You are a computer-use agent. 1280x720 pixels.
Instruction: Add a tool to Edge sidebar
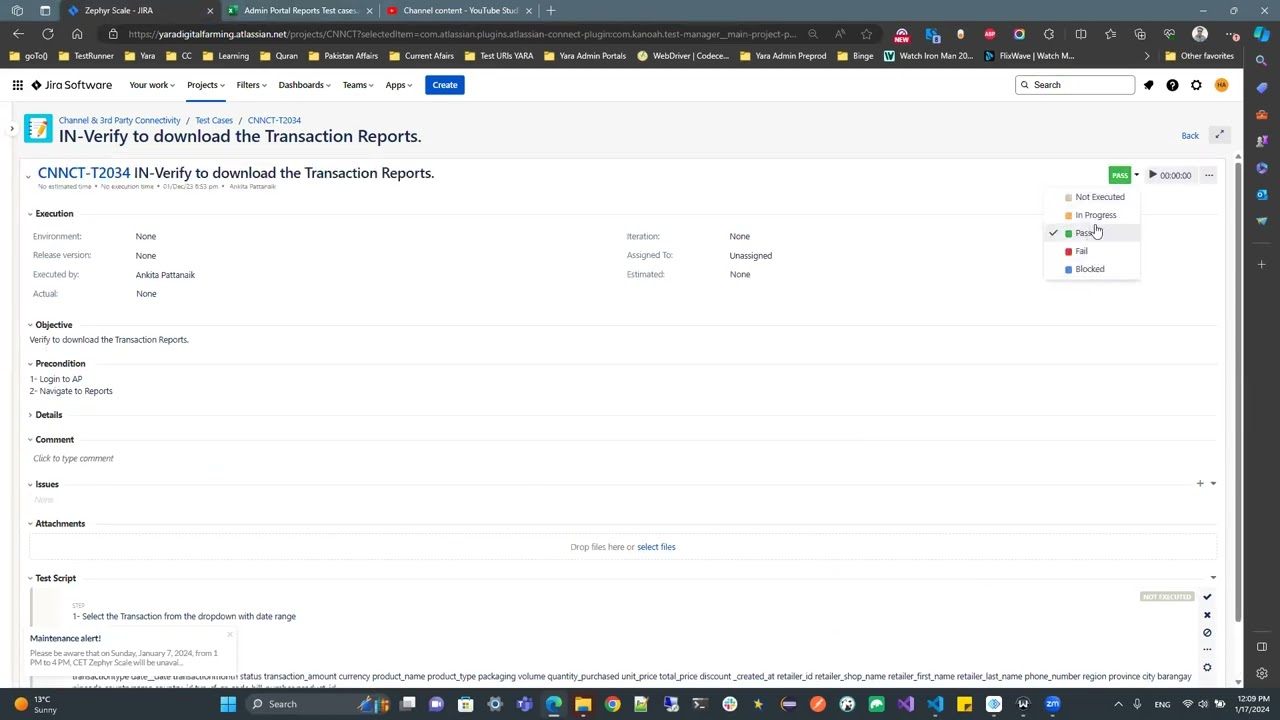[x=1262, y=265]
